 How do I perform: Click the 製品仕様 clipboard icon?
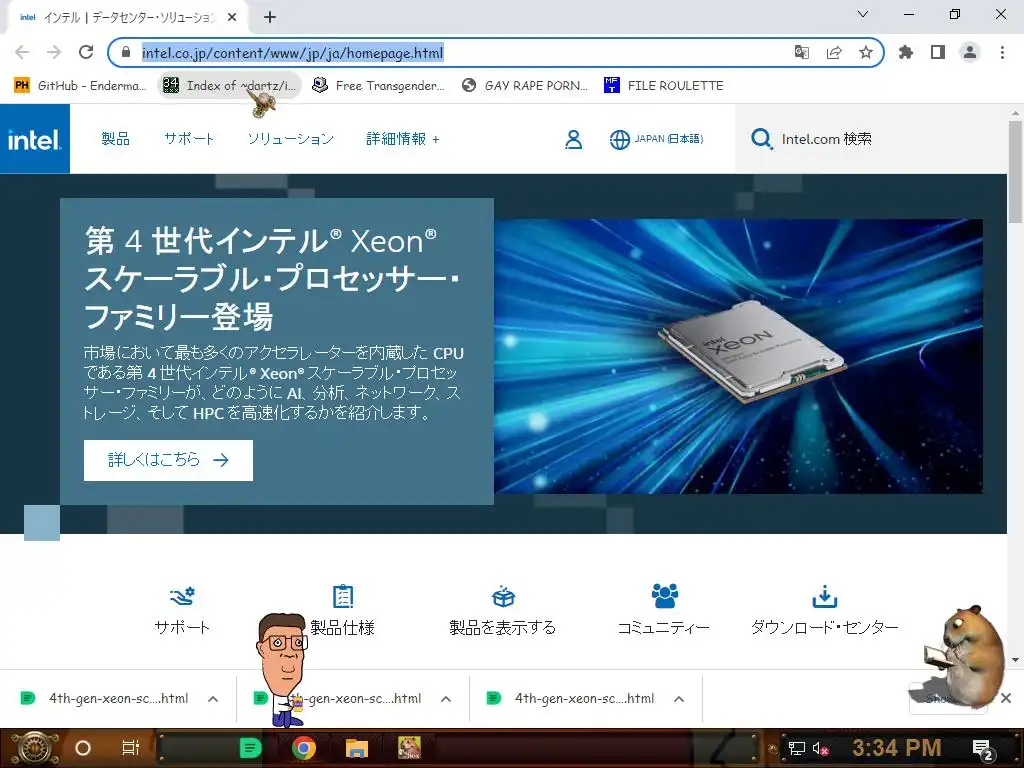343,596
